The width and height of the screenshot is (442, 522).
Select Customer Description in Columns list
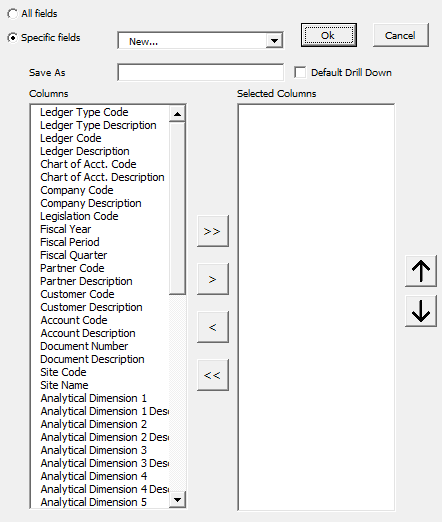point(99,307)
